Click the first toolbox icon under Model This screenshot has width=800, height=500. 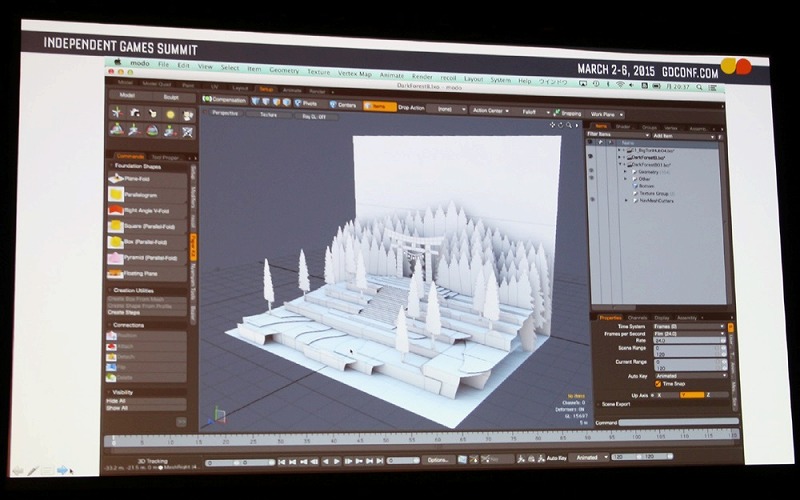pyautogui.click(x=117, y=113)
